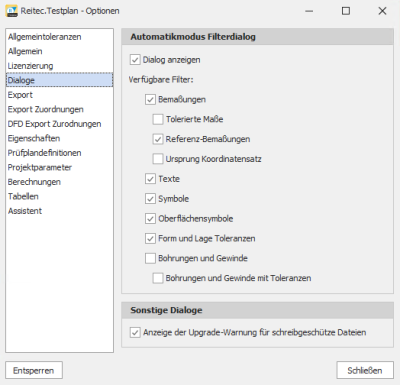The height and width of the screenshot is (385, 400).
Task: Open the Lizenzierung options page
Action: click(x=59, y=66)
